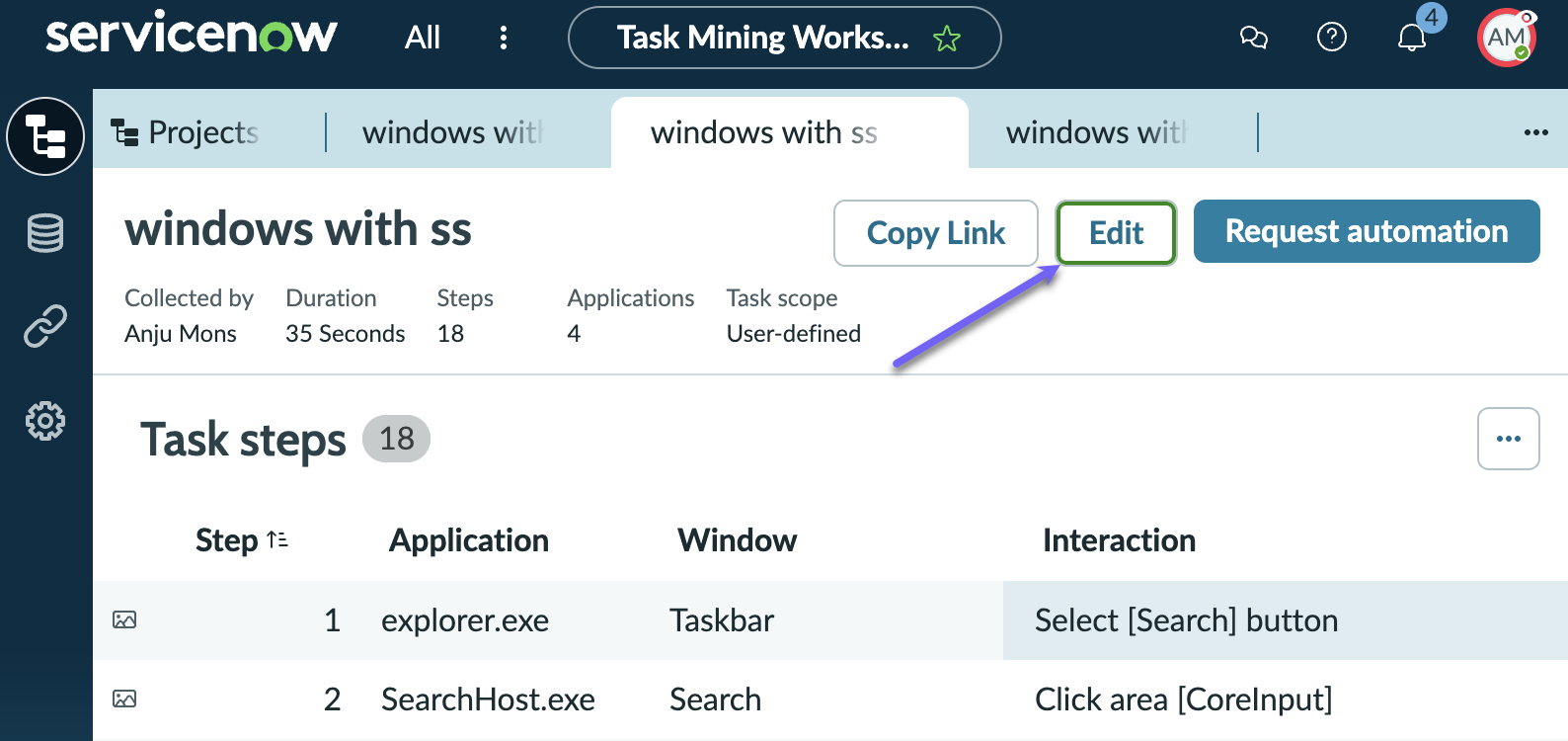Select the active windows with ss tab

[789, 132]
